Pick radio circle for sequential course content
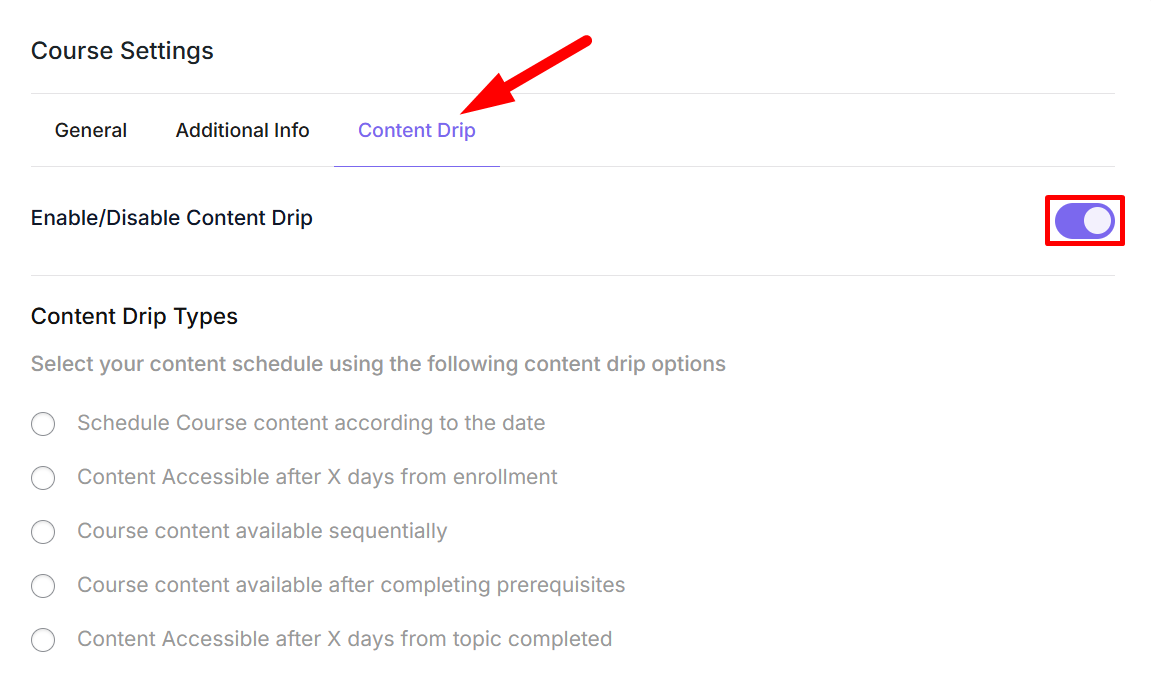Screen dimensions: 1151x691 pos(43,532)
